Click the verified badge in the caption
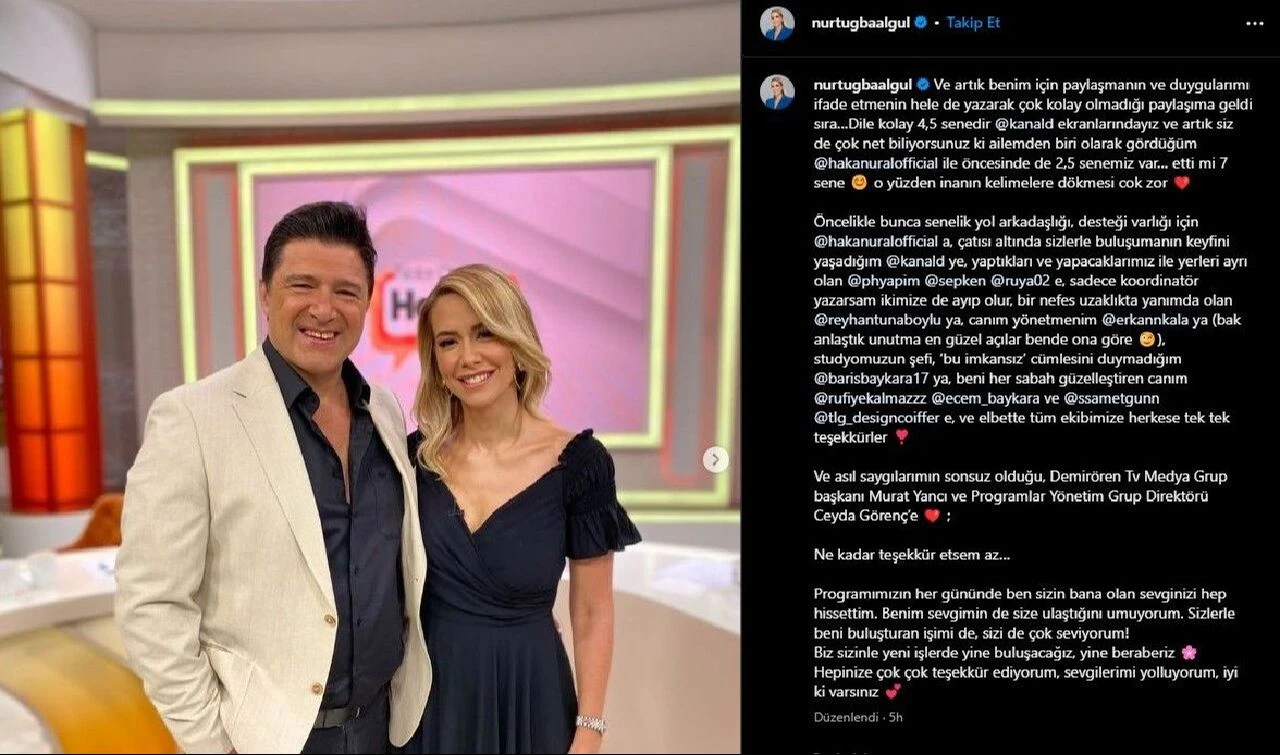Image resolution: width=1280 pixels, height=755 pixels. tap(923, 84)
